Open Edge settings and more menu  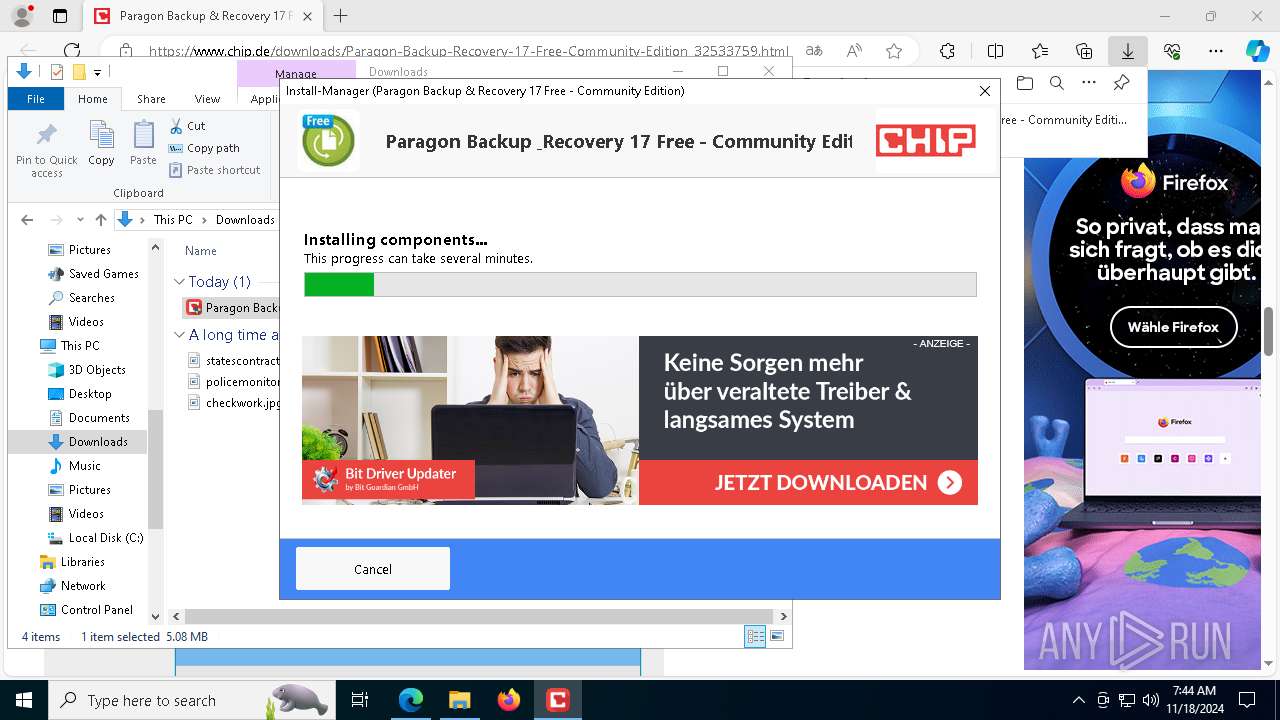click(1216, 51)
